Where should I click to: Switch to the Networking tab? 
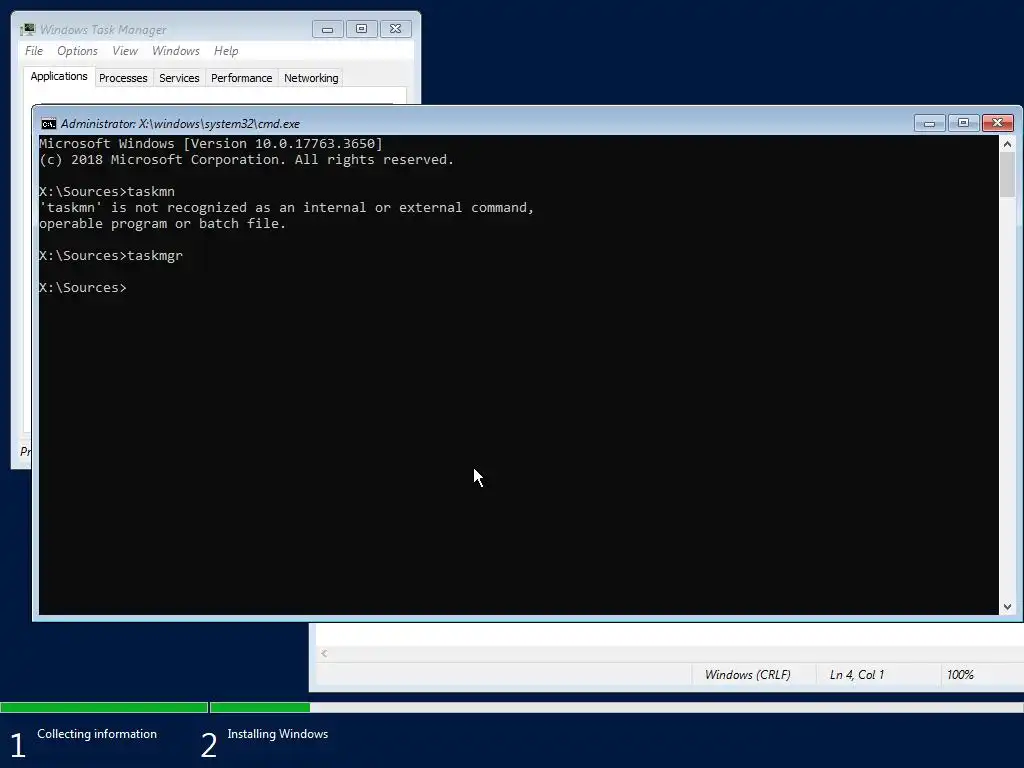[311, 78]
